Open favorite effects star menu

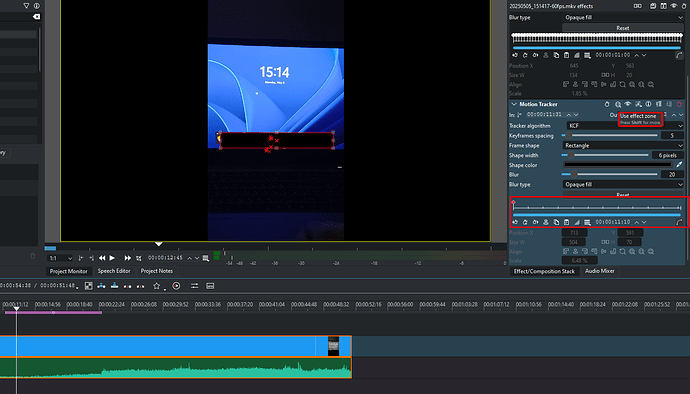tap(156, 286)
